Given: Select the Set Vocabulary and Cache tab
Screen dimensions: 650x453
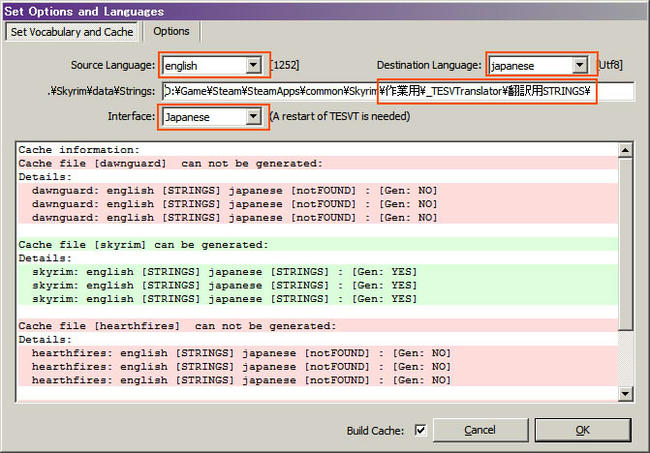Looking at the screenshot, I should 72,32.
